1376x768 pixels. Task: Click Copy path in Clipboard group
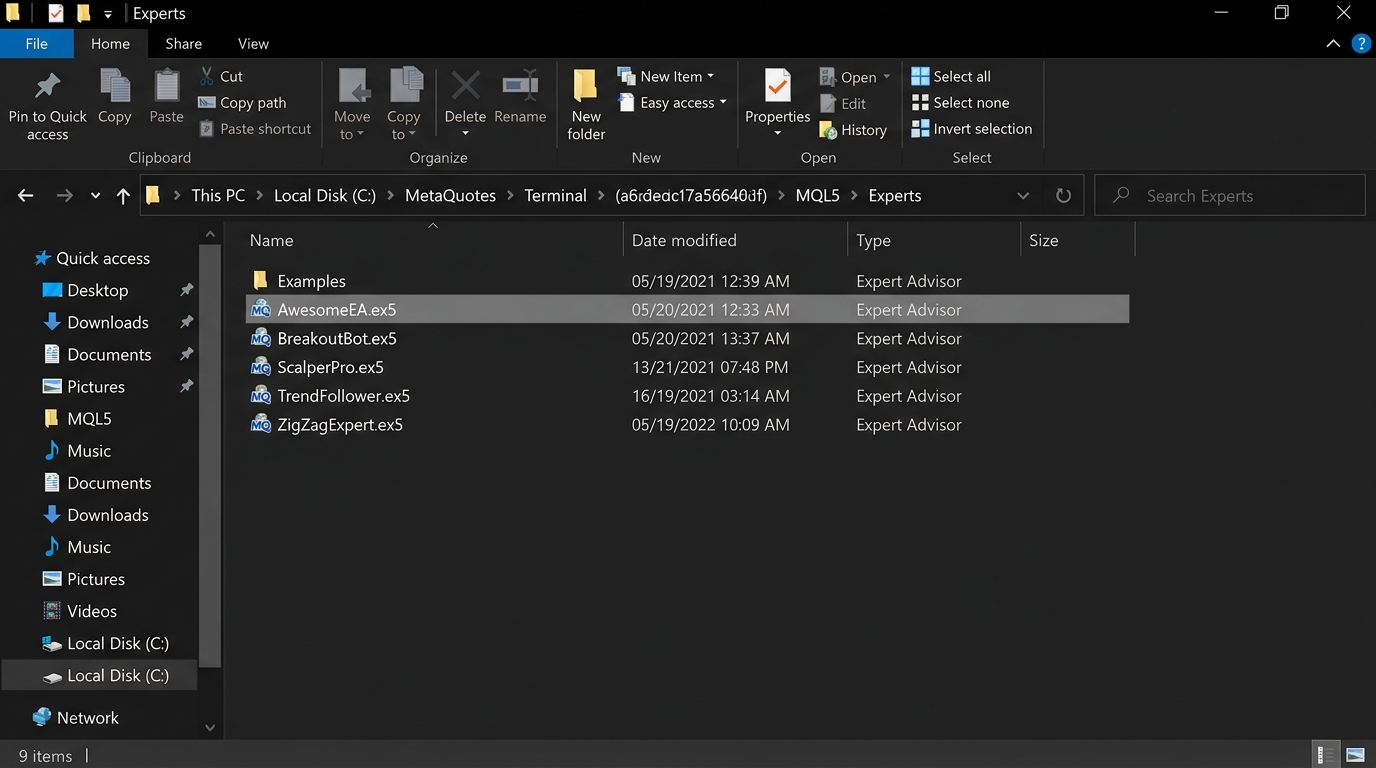tap(243, 102)
